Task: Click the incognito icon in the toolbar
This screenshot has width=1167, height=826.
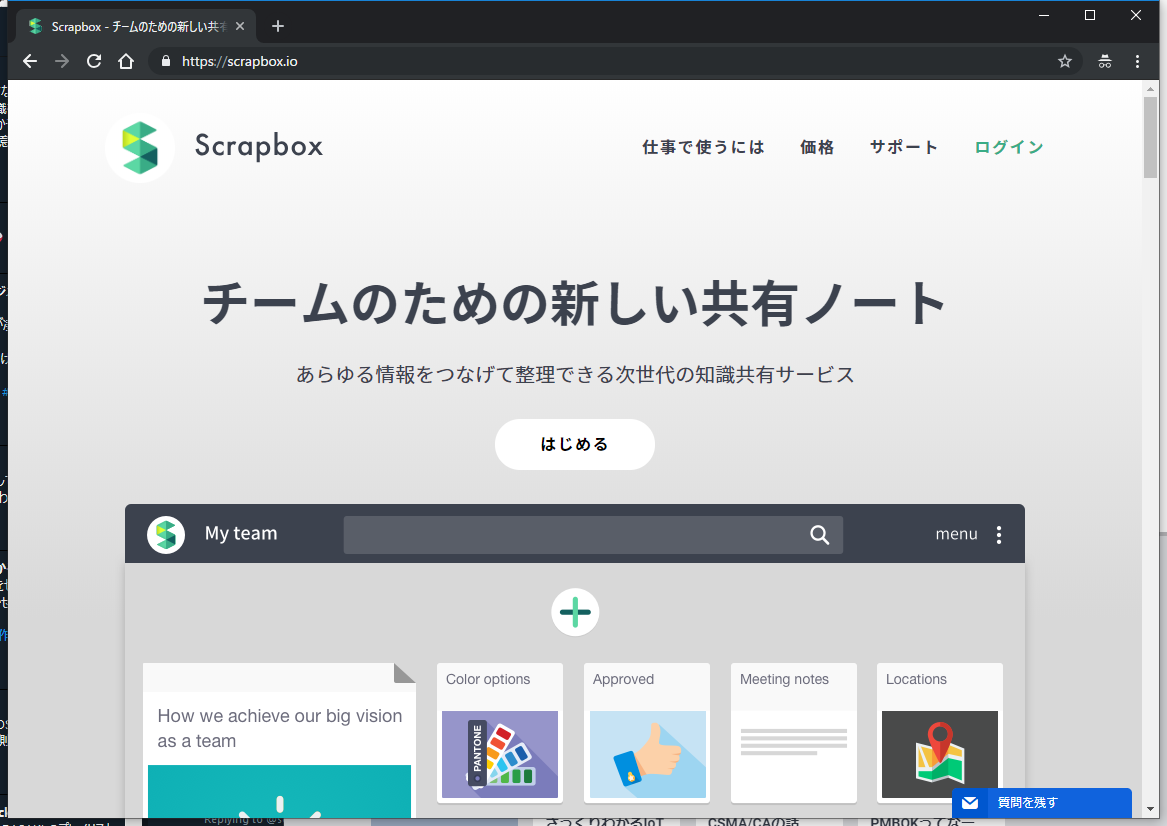Action: click(x=1104, y=61)
